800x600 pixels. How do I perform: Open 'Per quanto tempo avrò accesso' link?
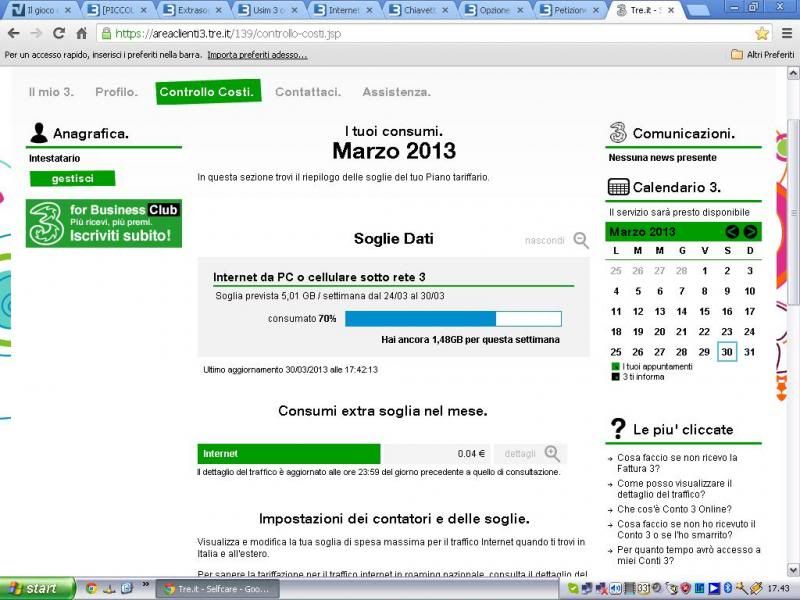tap(689, 555)
